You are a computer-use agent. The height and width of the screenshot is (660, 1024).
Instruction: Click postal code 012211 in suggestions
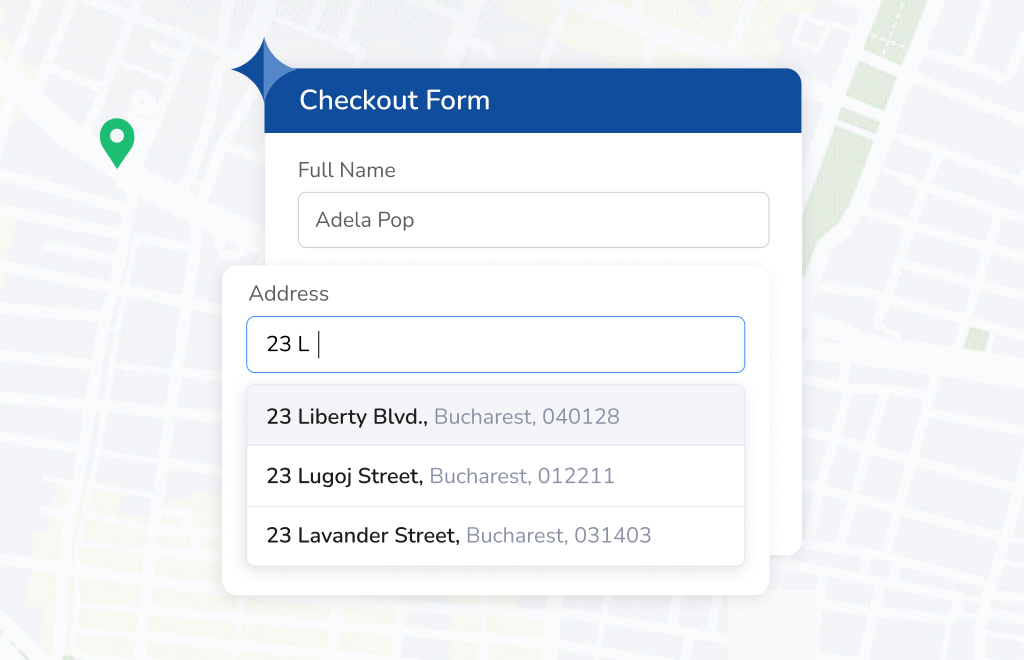pos(576,476)
